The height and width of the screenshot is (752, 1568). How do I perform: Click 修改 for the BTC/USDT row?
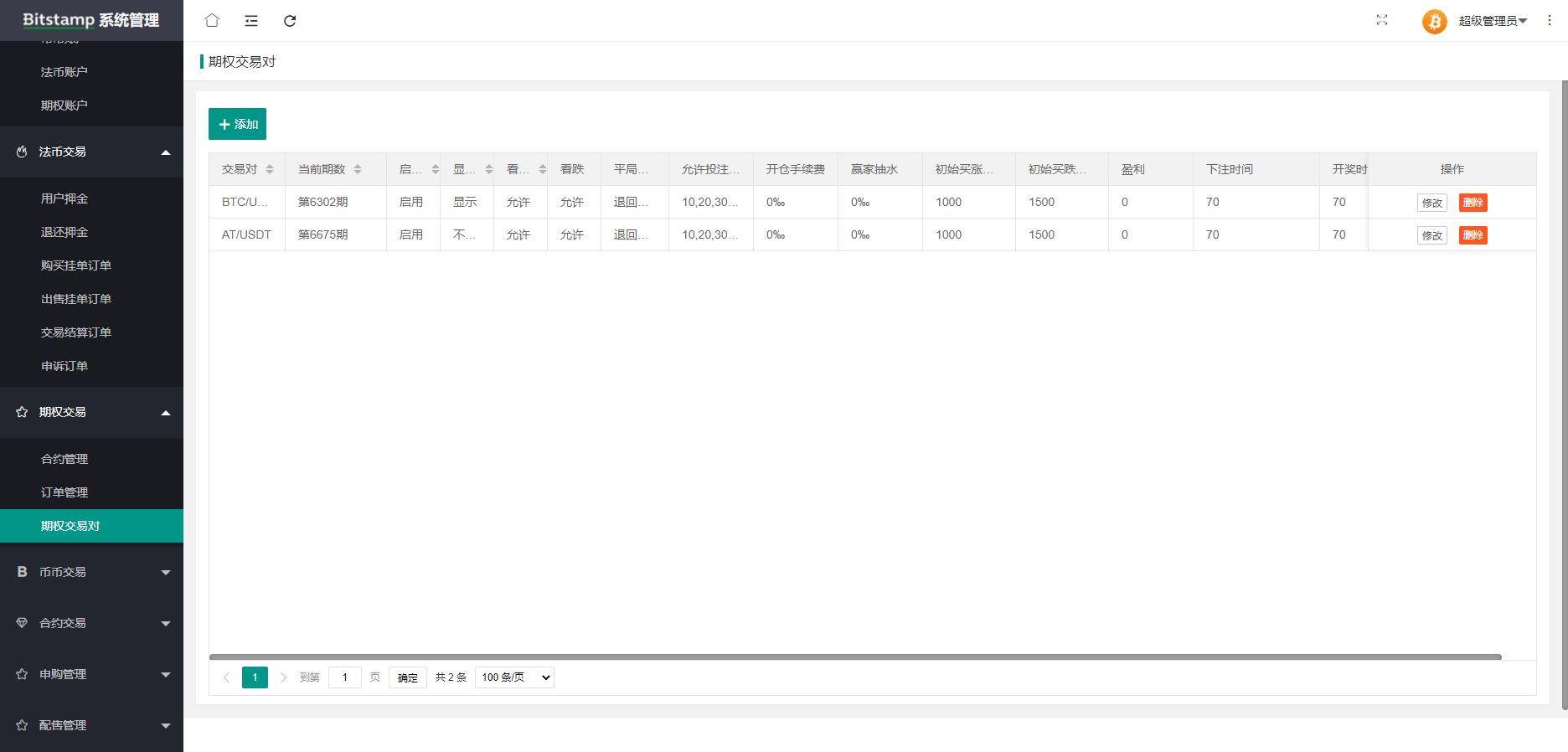(x=1431, y=203)
